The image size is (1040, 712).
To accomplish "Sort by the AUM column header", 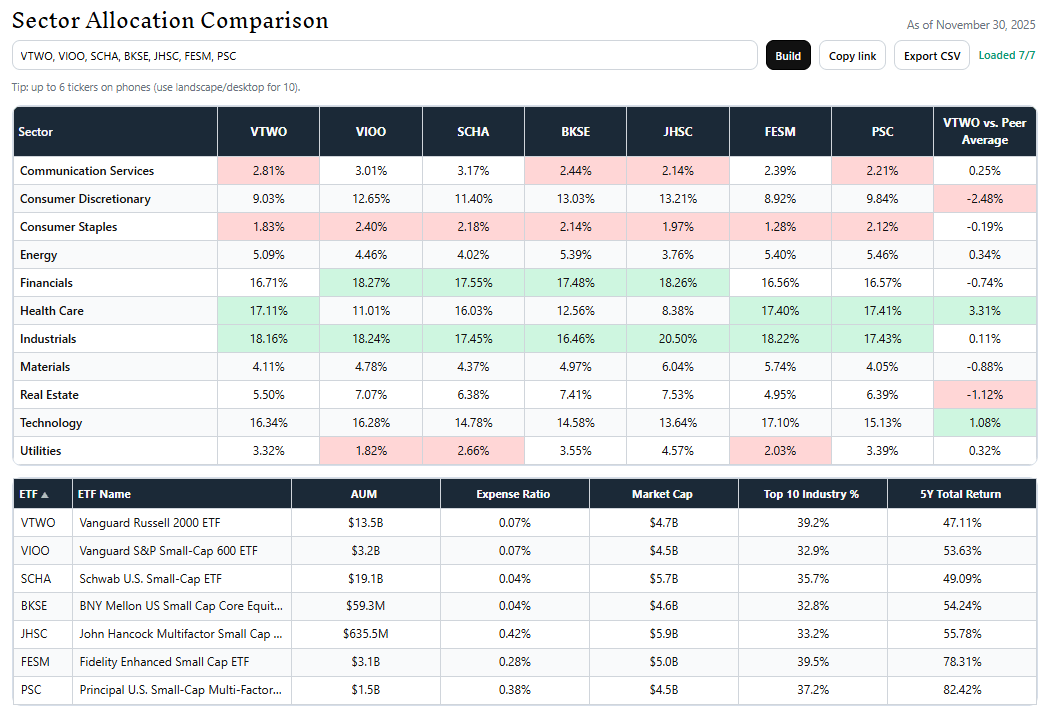I will (x=364, y=494).
